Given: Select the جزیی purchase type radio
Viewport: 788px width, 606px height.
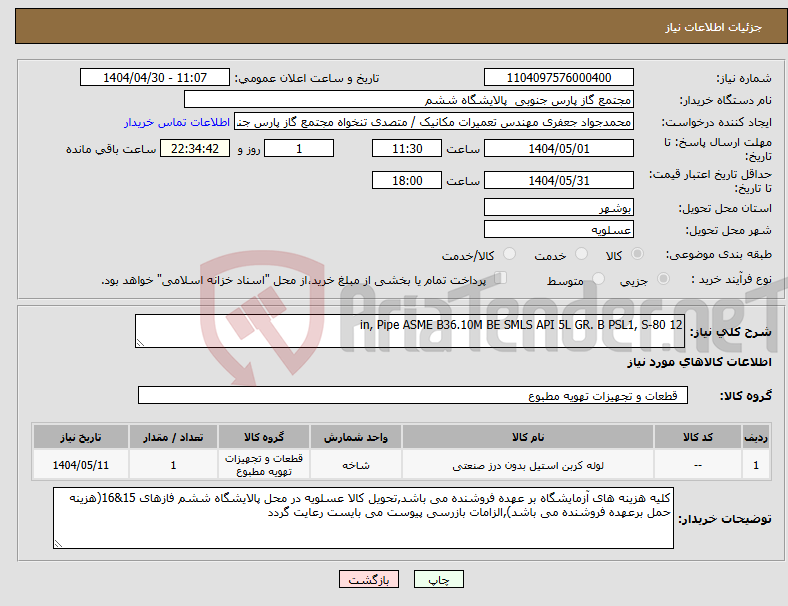Looking at the screenshot, I should pyautogui.click(x=663, y=279).
